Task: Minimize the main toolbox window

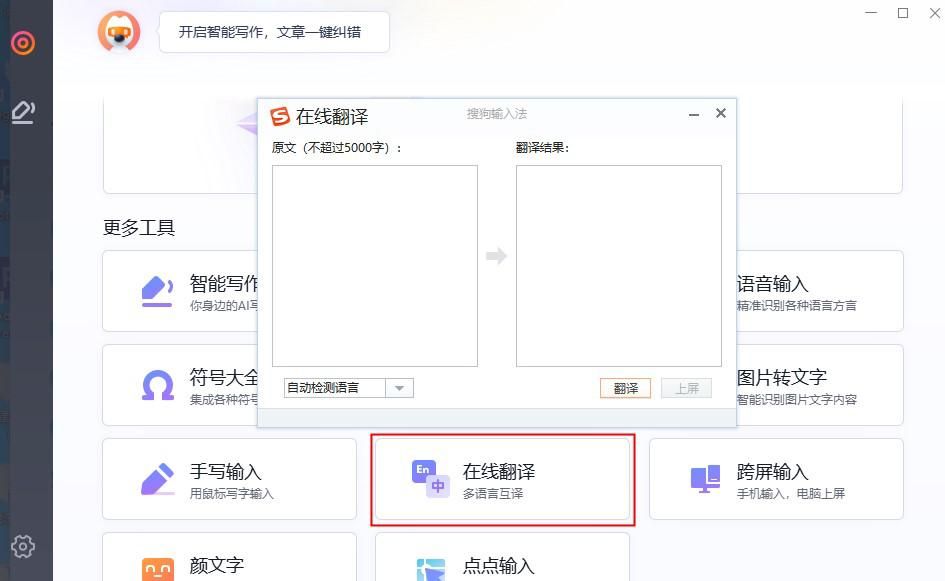Action: pyautogui.click(x=871, y=13)
